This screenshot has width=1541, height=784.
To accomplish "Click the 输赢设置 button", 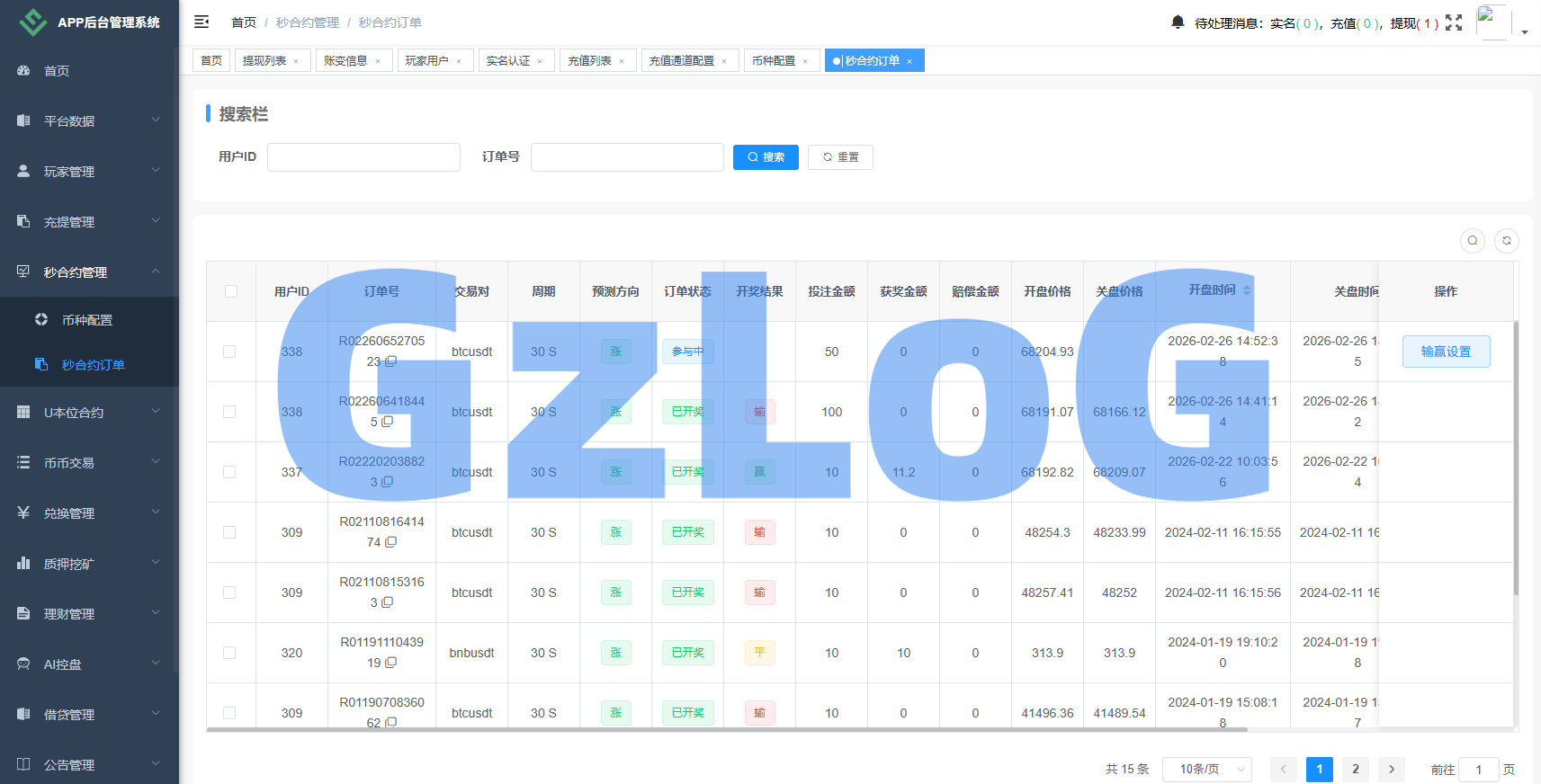I will click(1446, 352).
